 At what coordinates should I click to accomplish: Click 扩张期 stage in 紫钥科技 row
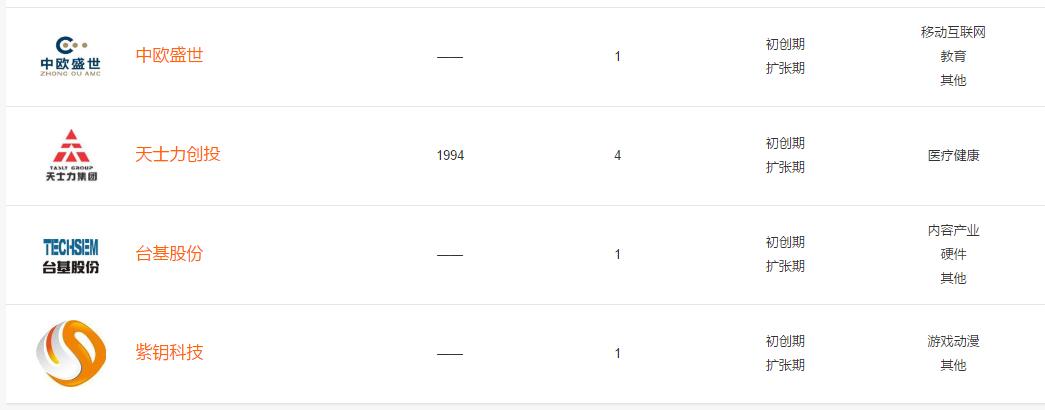coord(785,365)
